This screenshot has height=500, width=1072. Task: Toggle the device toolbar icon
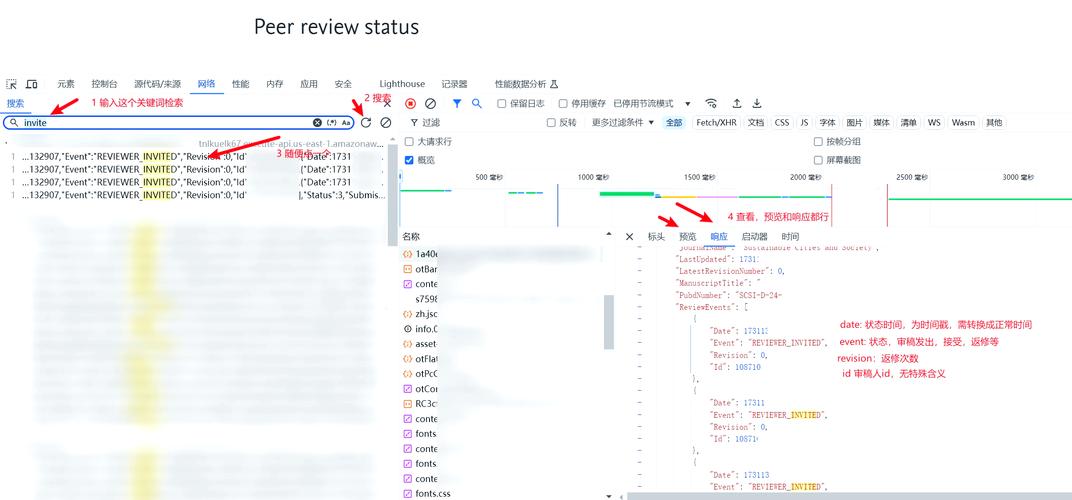pos(31,84)
